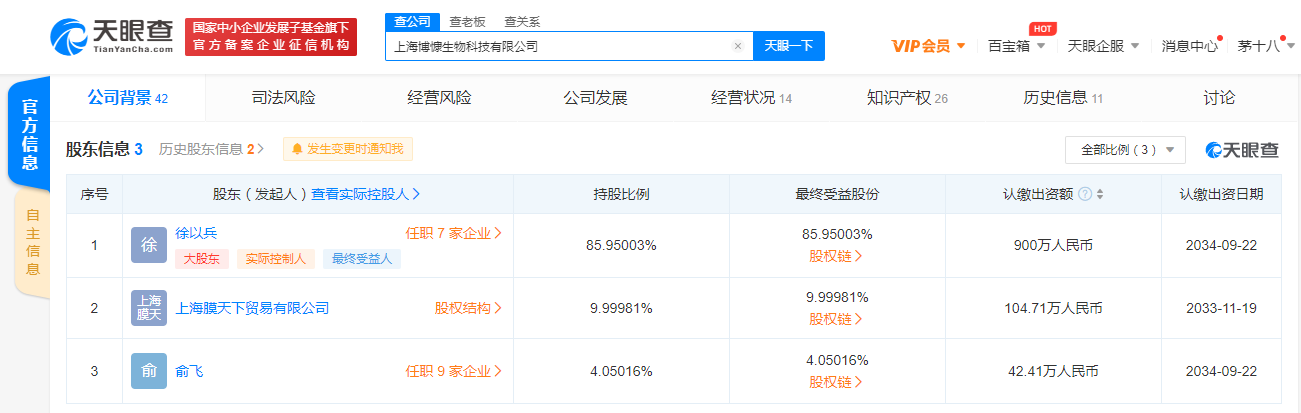This screenshot has width=1301, height=413.
Task: Click the 最终受益人 tag
Action: point(361,259)
